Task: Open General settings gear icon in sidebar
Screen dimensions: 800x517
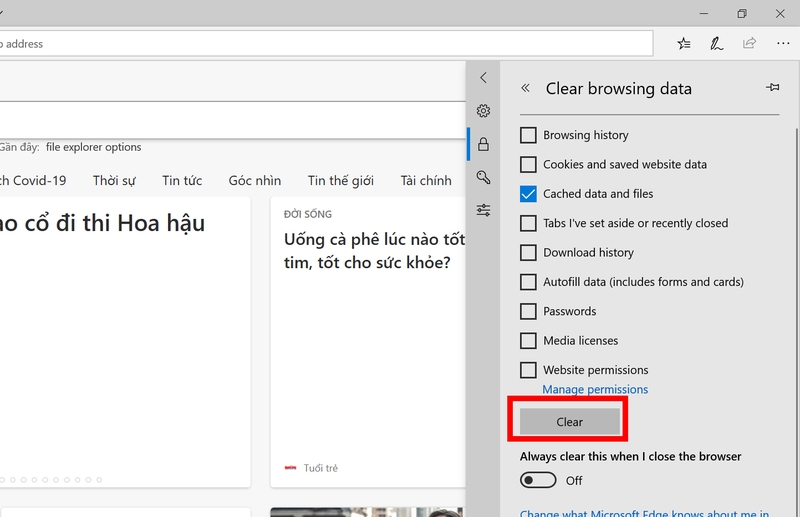Action: (x=483, y=111)
